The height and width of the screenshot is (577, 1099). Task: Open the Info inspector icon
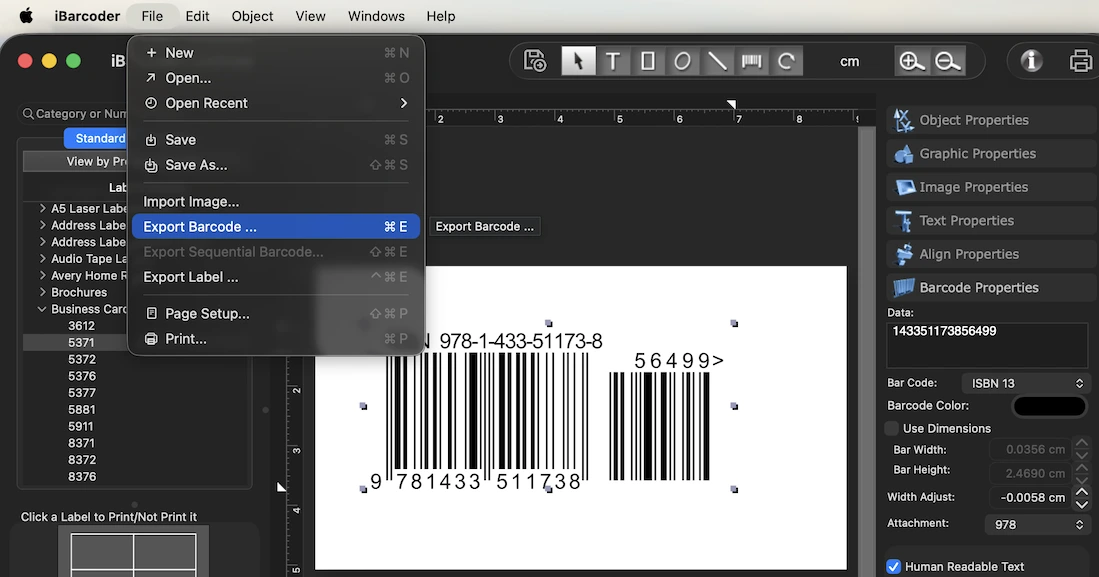point(1031,61)
